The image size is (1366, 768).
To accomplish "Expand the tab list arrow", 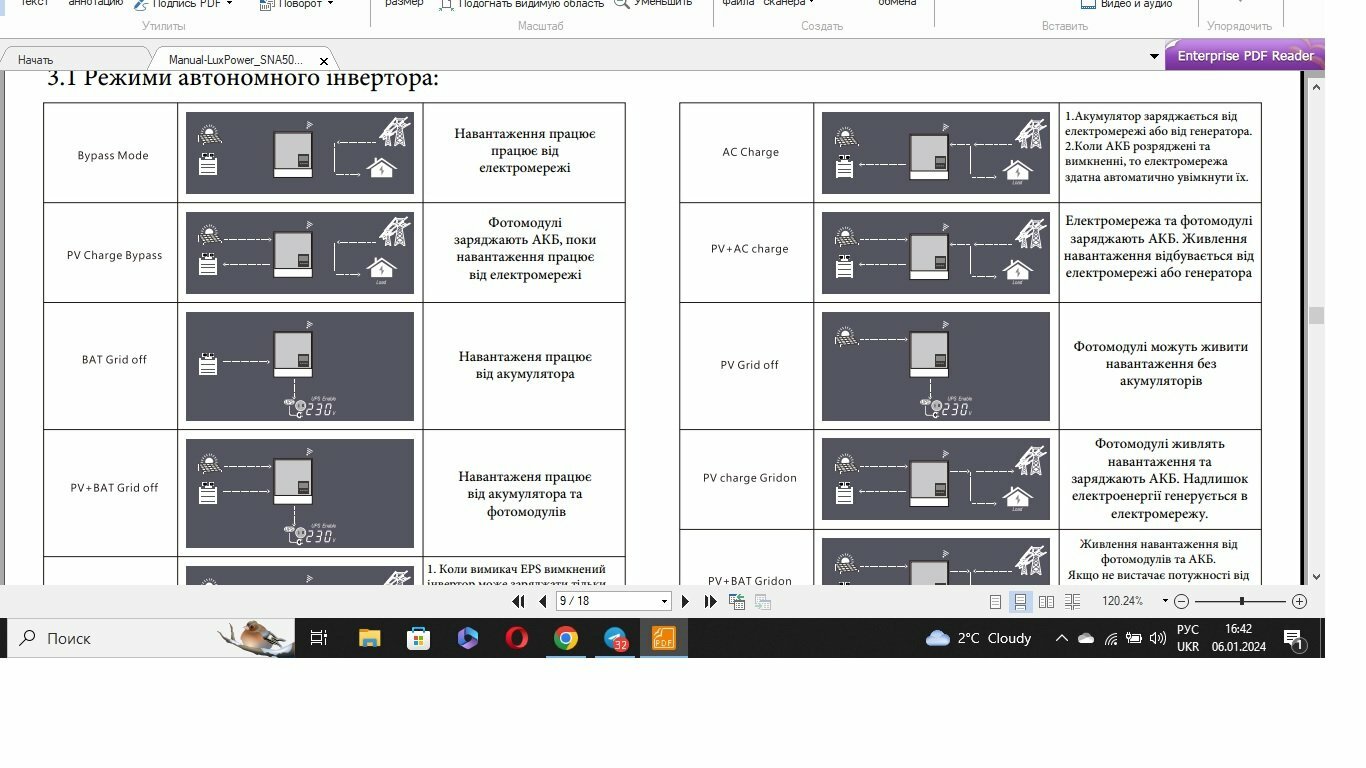I will point(1154,57).
